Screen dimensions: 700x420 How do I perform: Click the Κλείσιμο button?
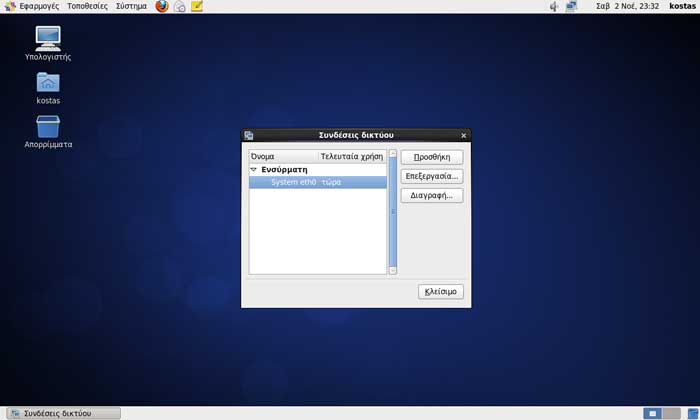pos(441,291)
